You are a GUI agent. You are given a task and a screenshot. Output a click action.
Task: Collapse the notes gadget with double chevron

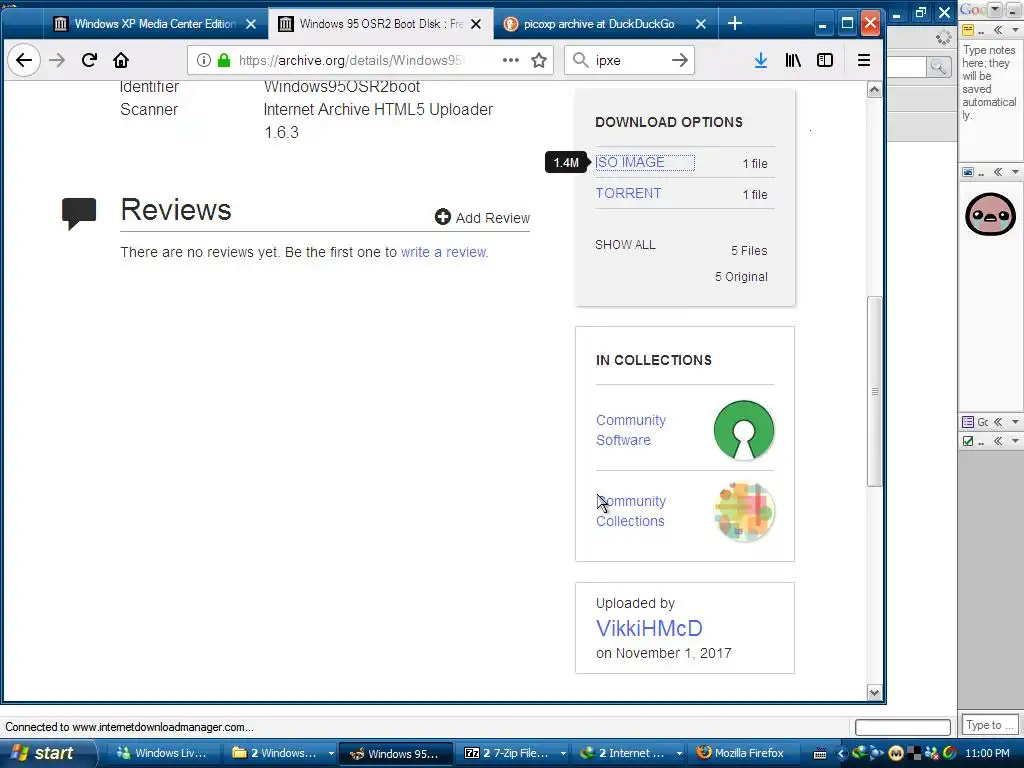tap(998, 30)
